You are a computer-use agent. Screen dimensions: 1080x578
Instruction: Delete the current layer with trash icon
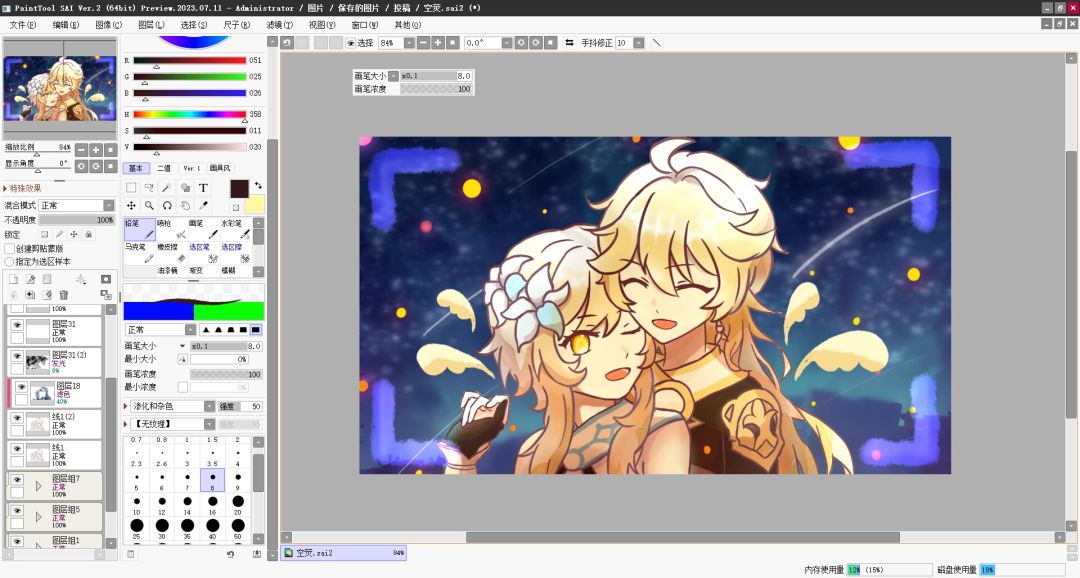tap(63, 295)
